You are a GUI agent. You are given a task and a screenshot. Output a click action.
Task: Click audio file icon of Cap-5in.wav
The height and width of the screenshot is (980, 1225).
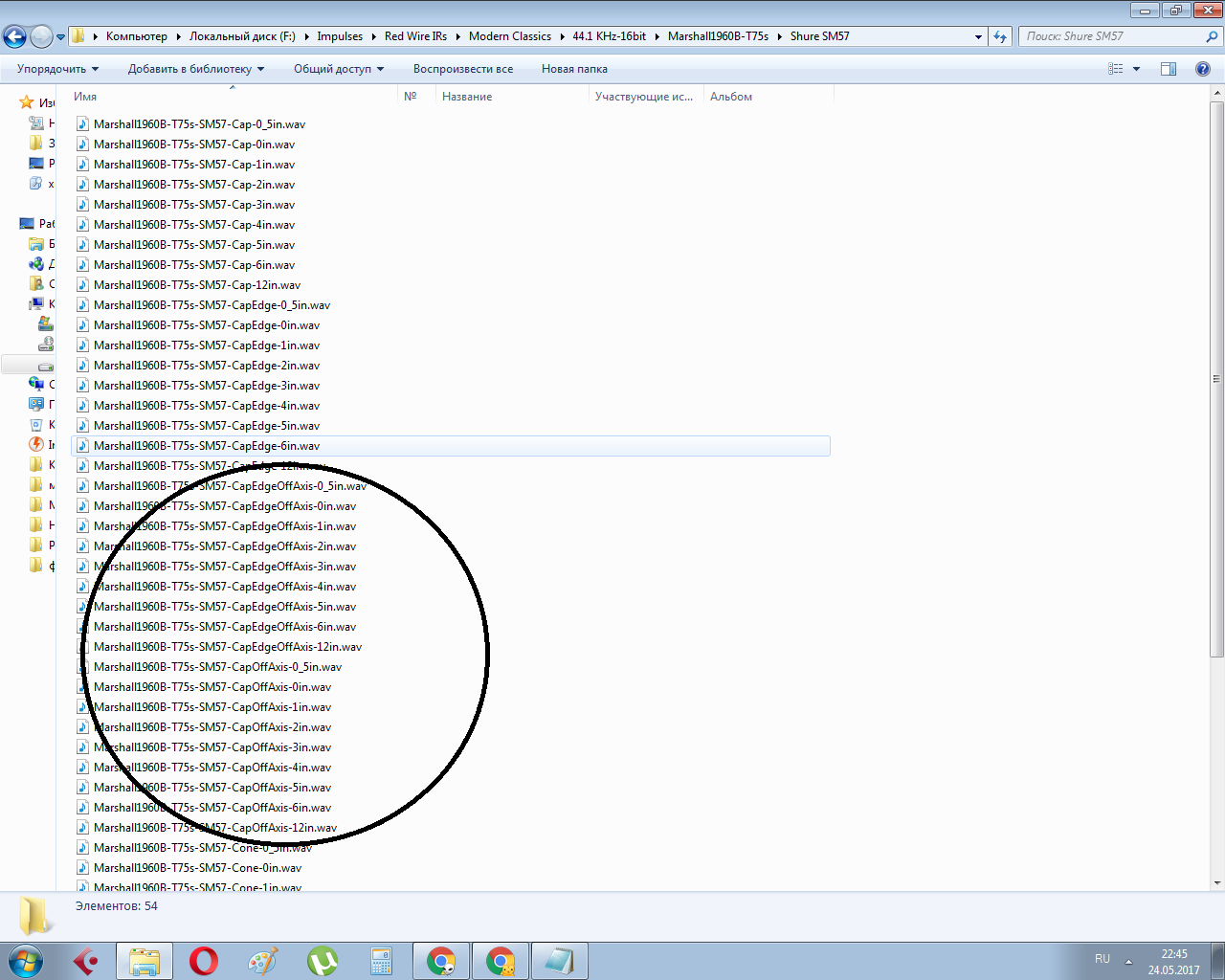[82, 245]
